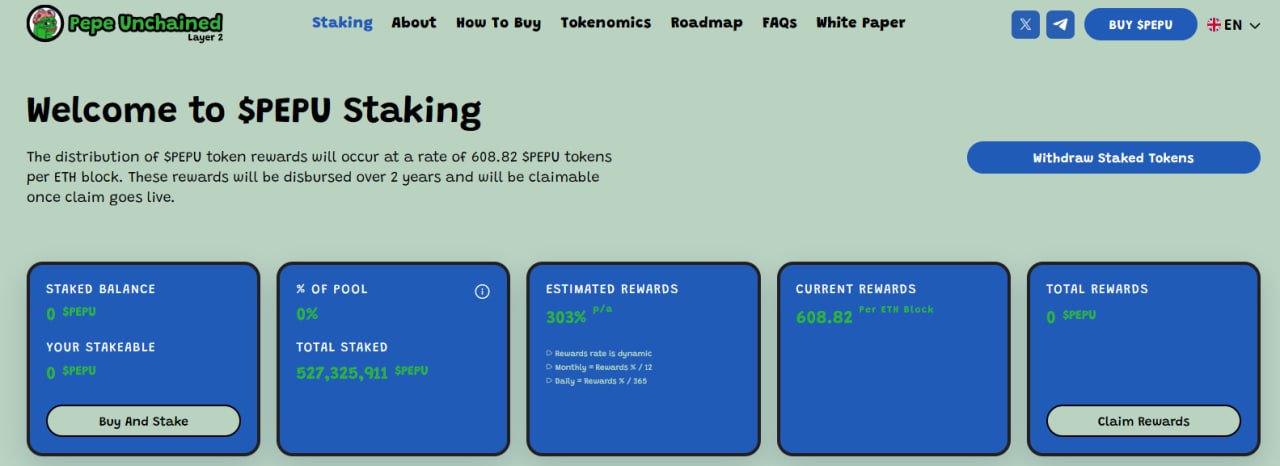Click the CURRENT REWARDS label

856,289
